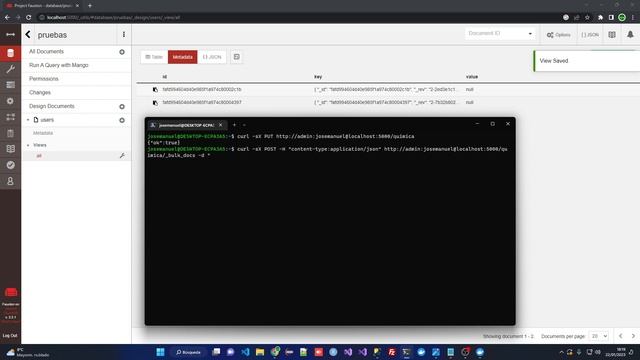Open Permissions page
This screenshot has width=640, height=360.
44,79
